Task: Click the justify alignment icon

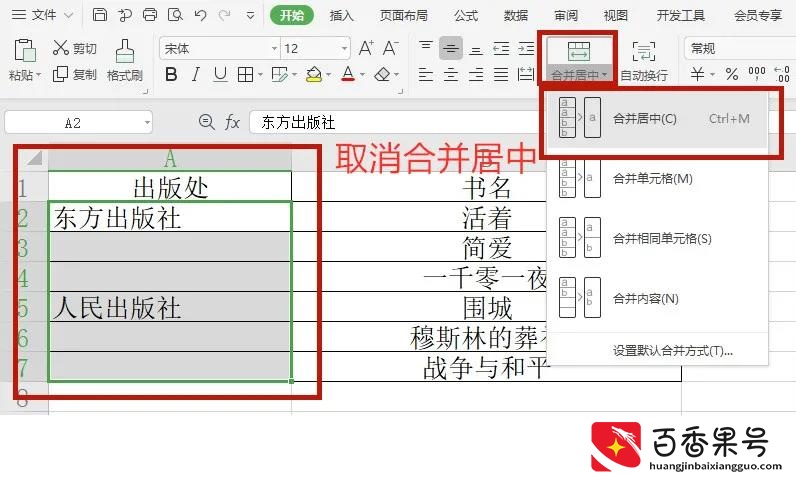Action: 501,75
